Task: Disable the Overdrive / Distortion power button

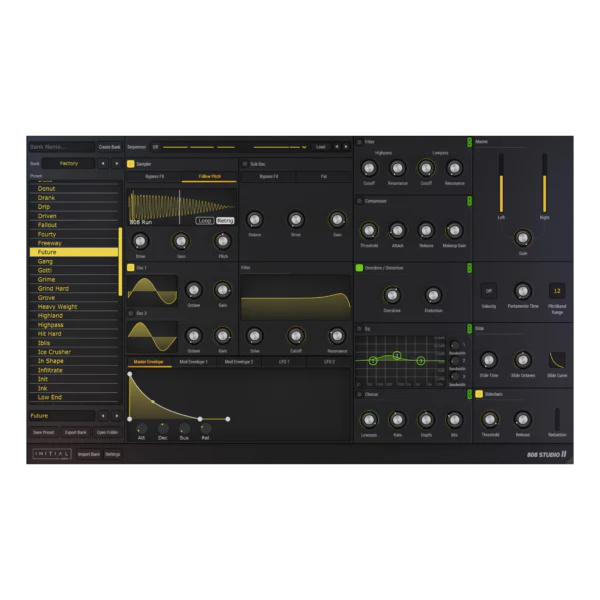Action: pos(359,268)
